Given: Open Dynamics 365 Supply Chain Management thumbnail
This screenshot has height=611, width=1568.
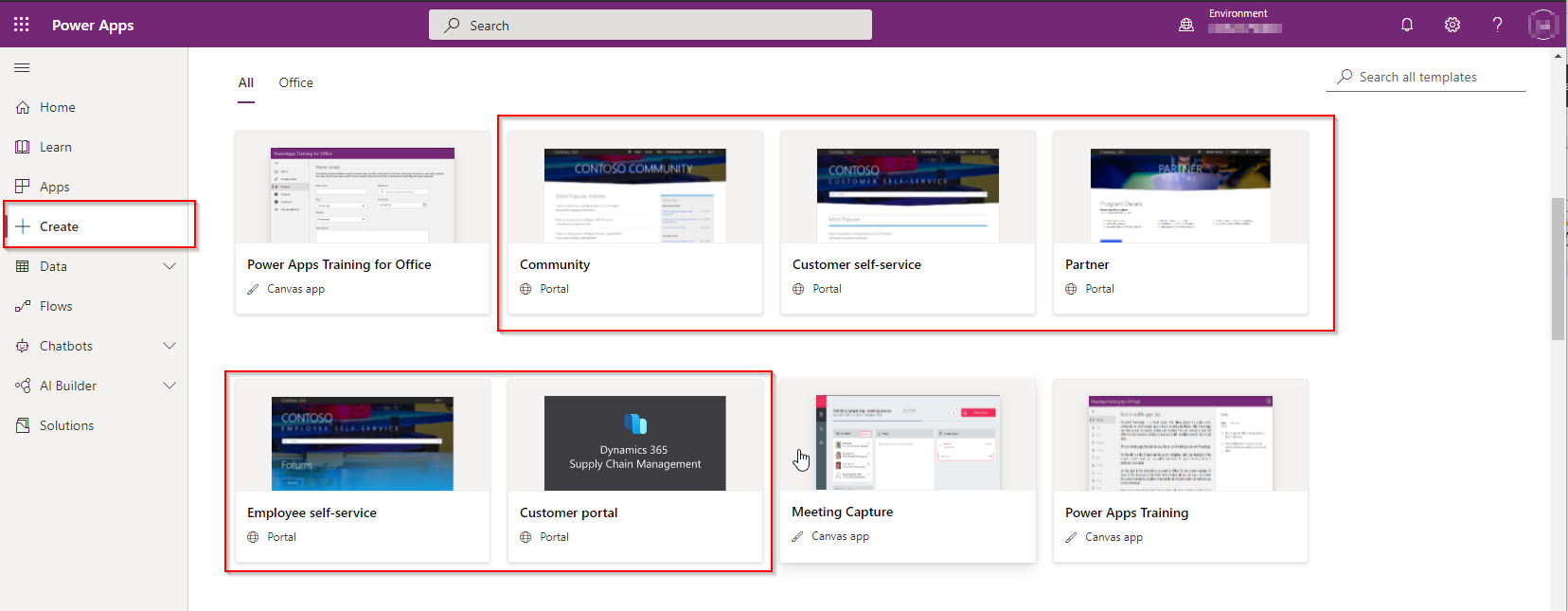Looking at the screenshot, I should pyautogui.click(x=635, y=443).
